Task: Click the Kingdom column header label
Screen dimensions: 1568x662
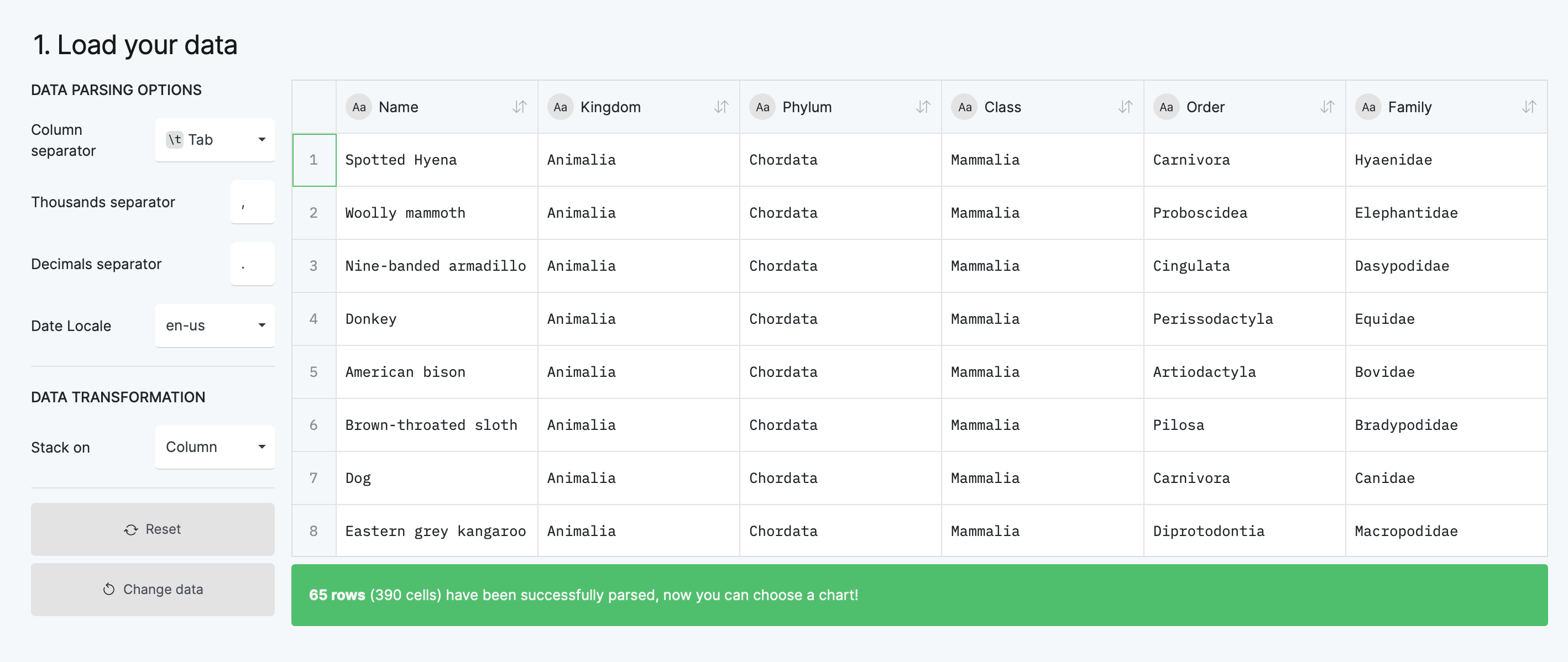Action: pyautogui.click(x=610, y=107)
